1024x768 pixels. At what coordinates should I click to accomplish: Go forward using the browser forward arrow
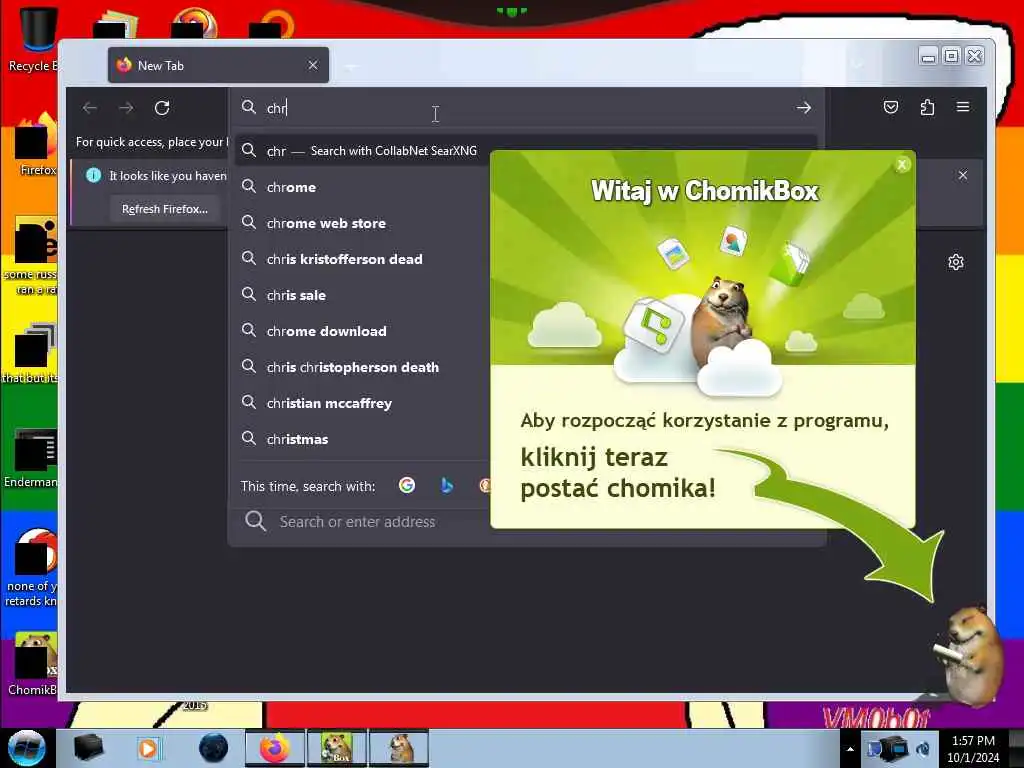pos(126,108)
